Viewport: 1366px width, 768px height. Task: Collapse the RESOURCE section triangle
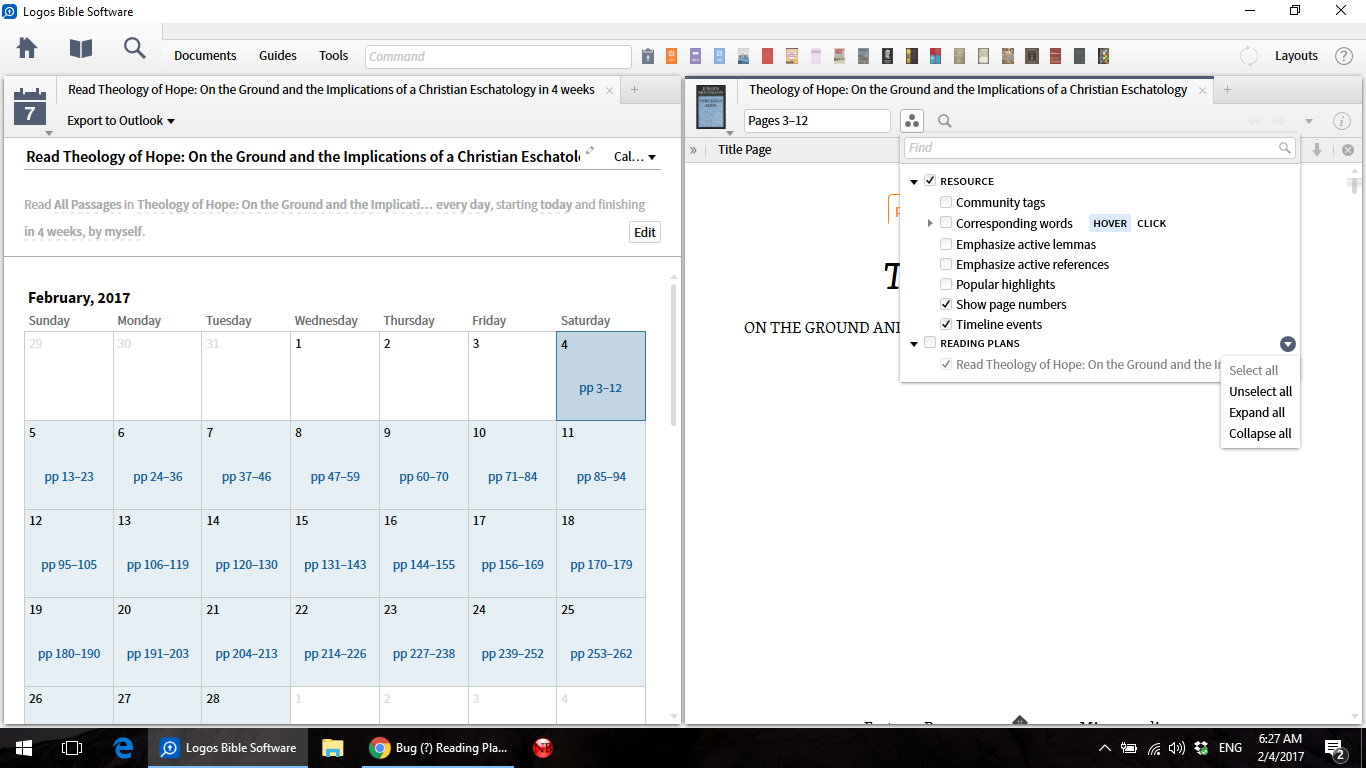tap(914, 182)
